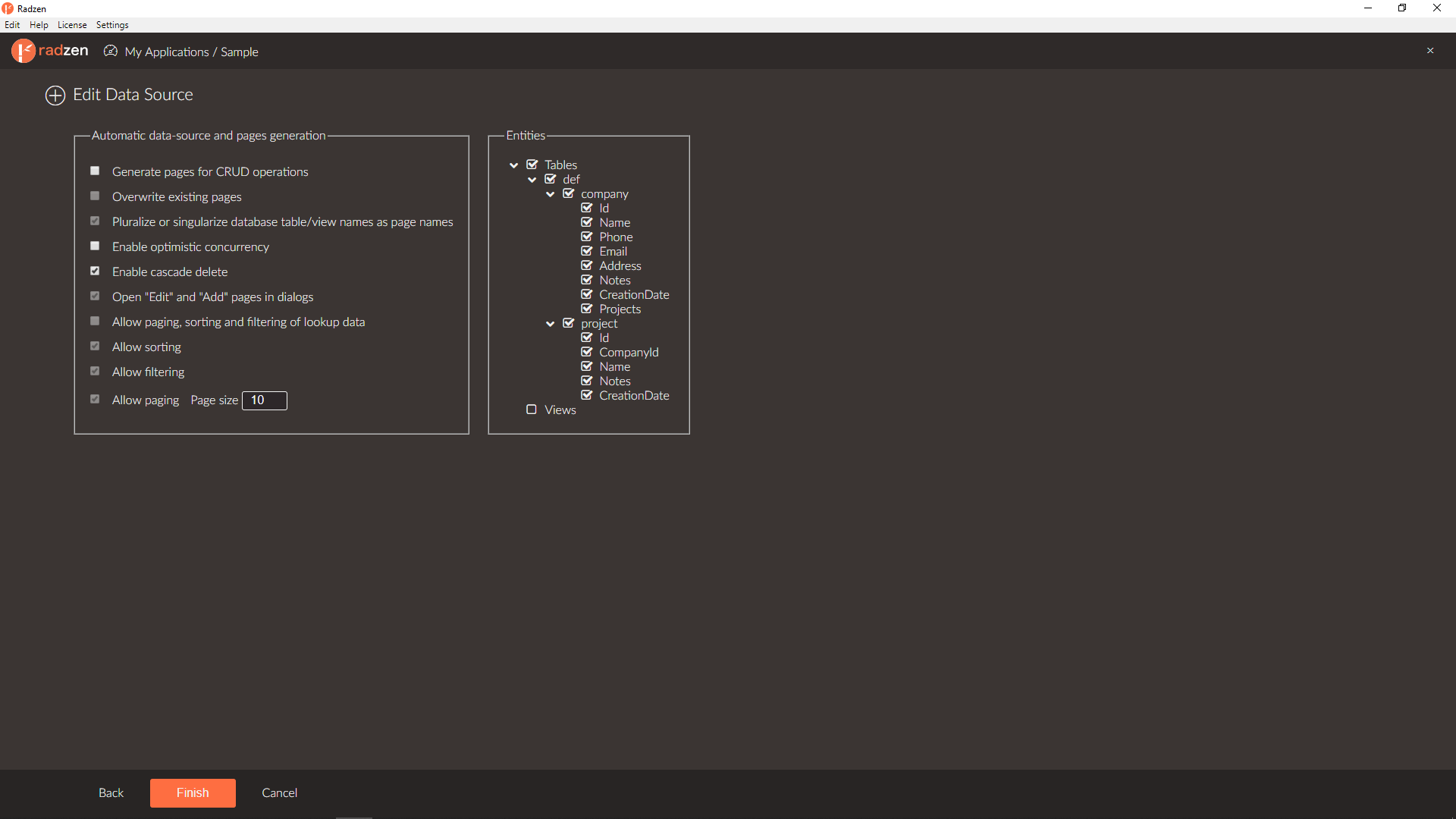Uncheck the Tables entity checkbox
This screenshot has height=819, width=1456.
click(x=532, y=165)
